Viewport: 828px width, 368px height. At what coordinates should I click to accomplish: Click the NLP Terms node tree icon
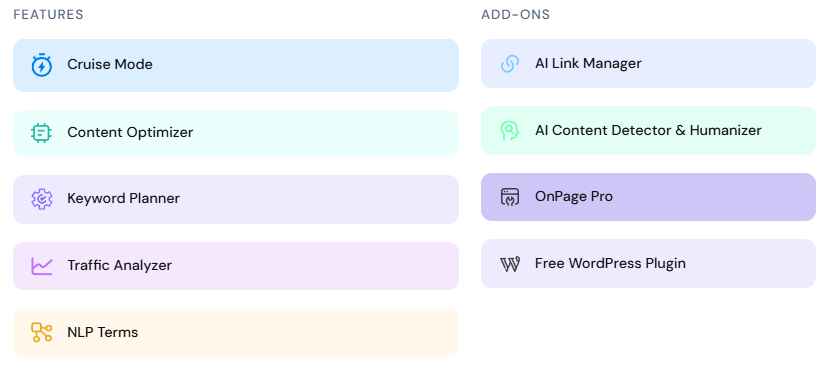click(42, 332)
